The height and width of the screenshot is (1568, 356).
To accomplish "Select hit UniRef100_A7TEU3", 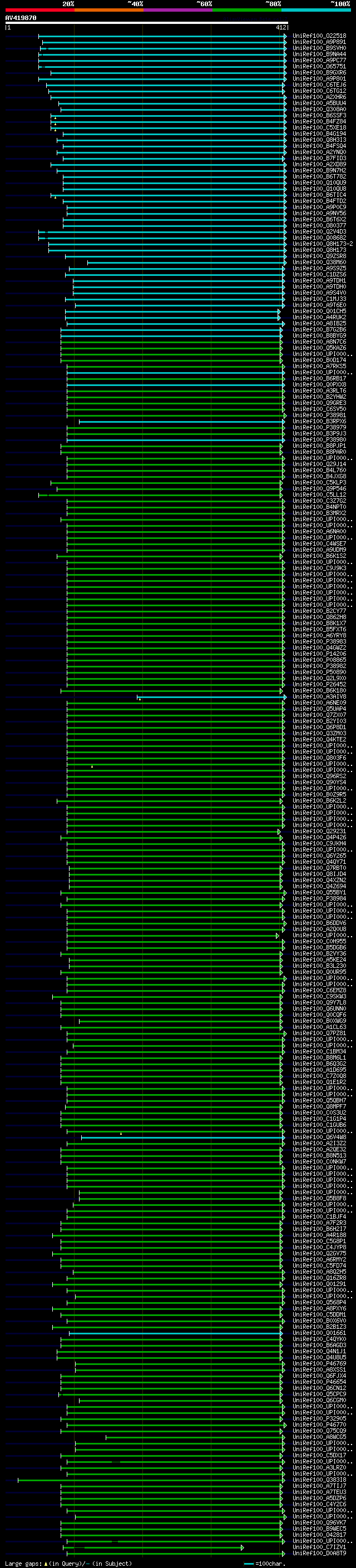I will [x=319, y=1492].
